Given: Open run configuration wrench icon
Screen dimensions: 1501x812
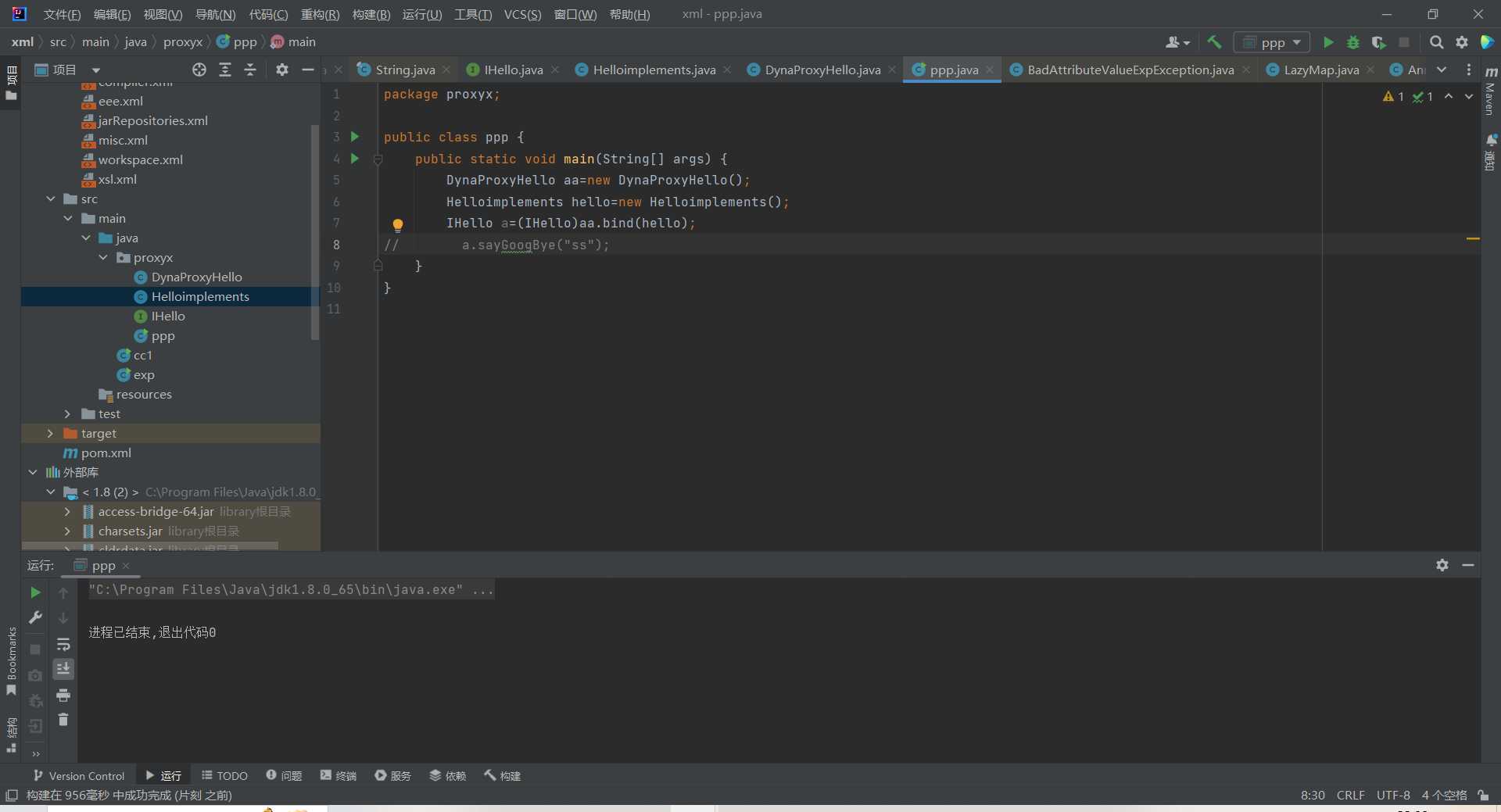Looking at the screenshot, I should coord(35,617).
